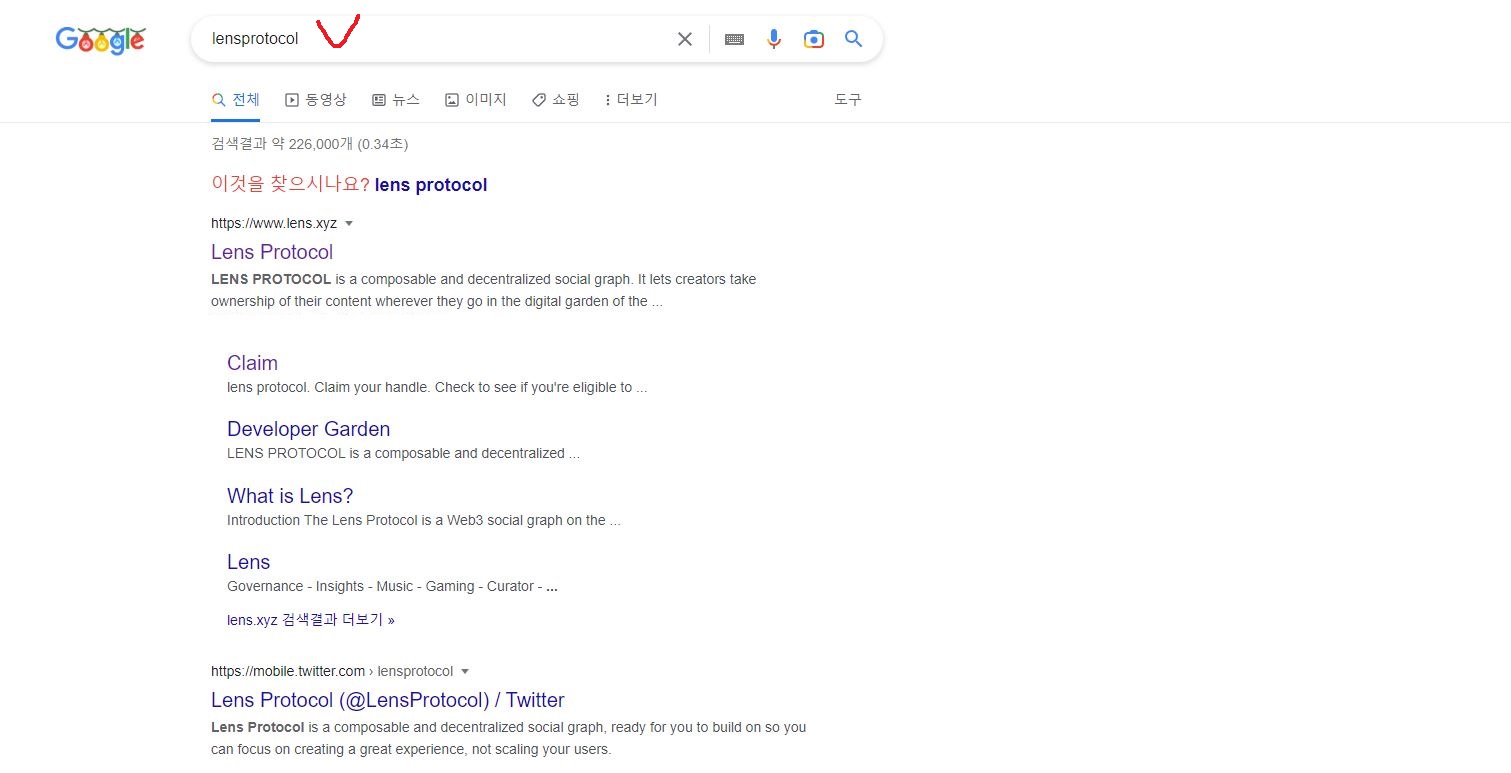Open the What is Lens? sitelink
Image resolution: width=1511 pixels, height=773 pixels.
[290, 496]
